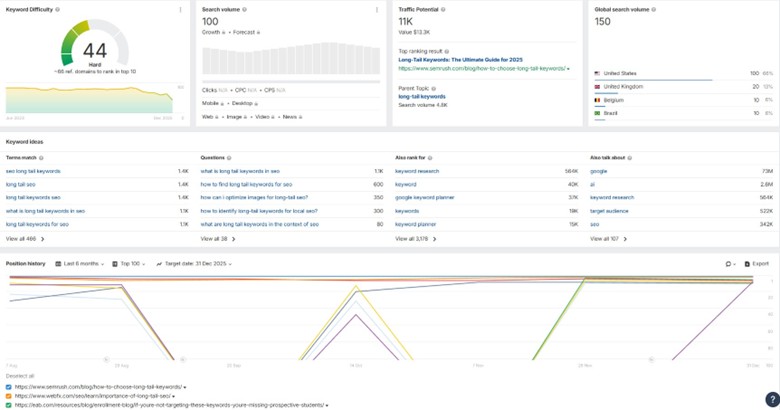This screenshot has height=410, width=780.
Task: Open the Keyword Difficulty card's three-dot menu
Action: click(x=181, y=10)
